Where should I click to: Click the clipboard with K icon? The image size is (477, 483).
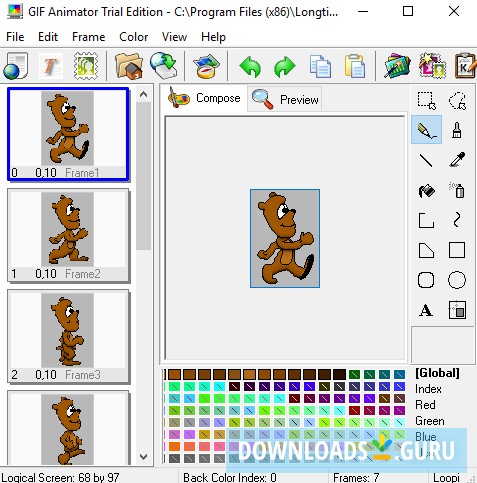(x=465, y=66)
